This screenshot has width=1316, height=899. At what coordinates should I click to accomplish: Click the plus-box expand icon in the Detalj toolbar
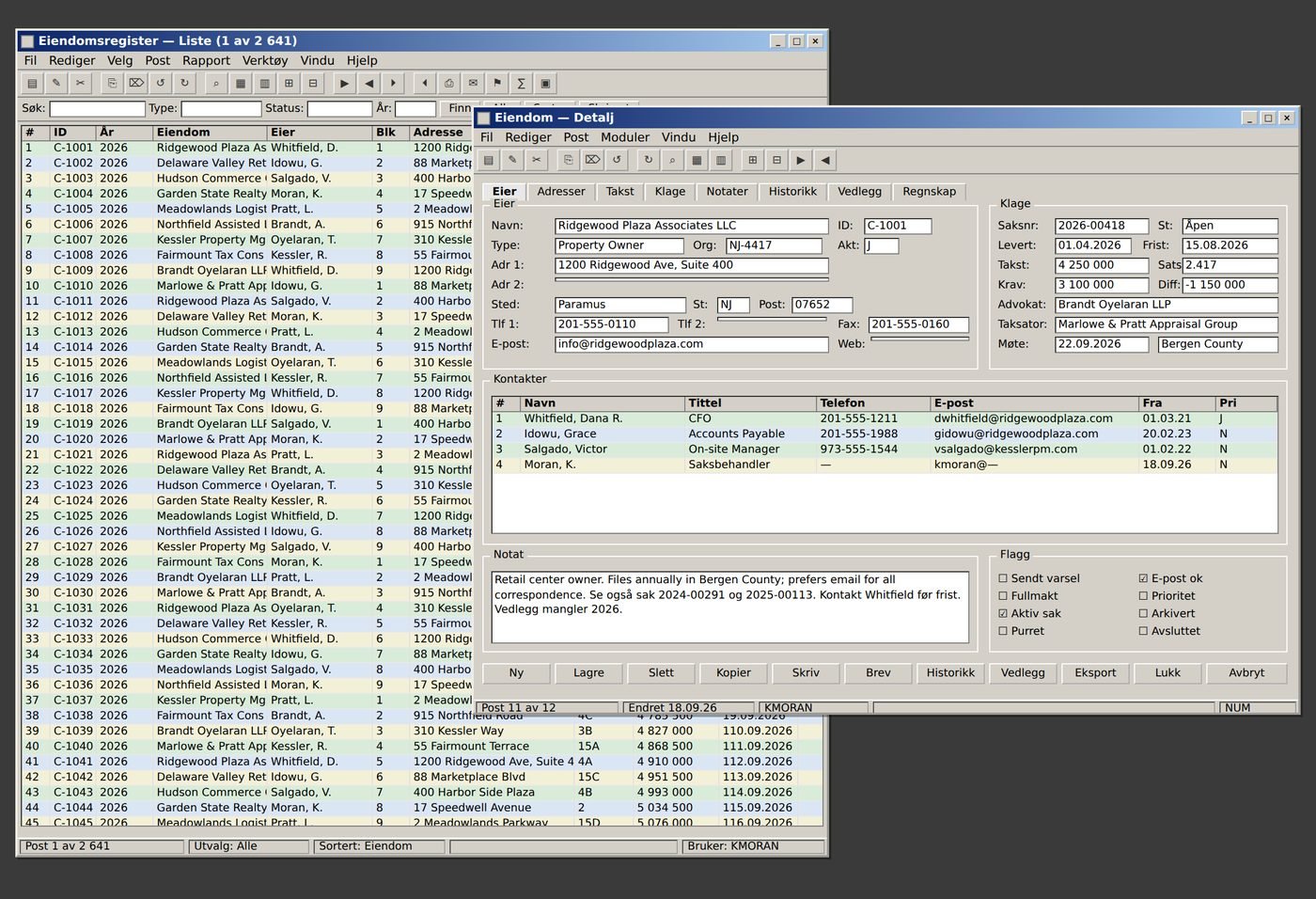752,160
